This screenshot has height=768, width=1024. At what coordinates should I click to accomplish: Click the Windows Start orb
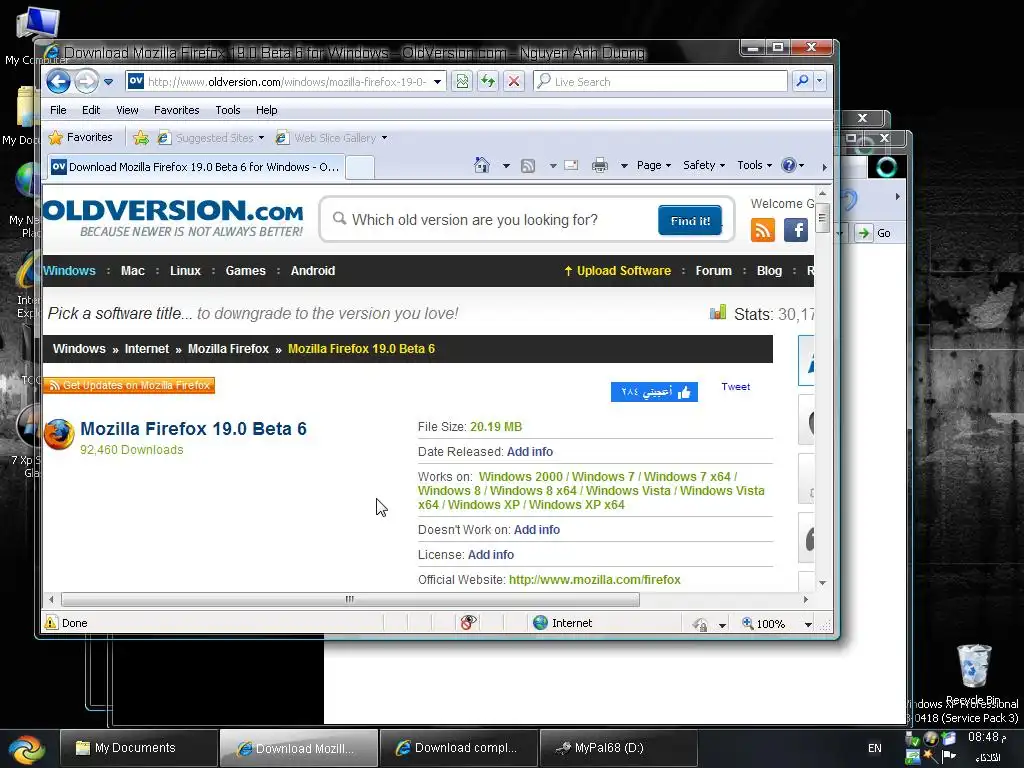pos(27,749)
